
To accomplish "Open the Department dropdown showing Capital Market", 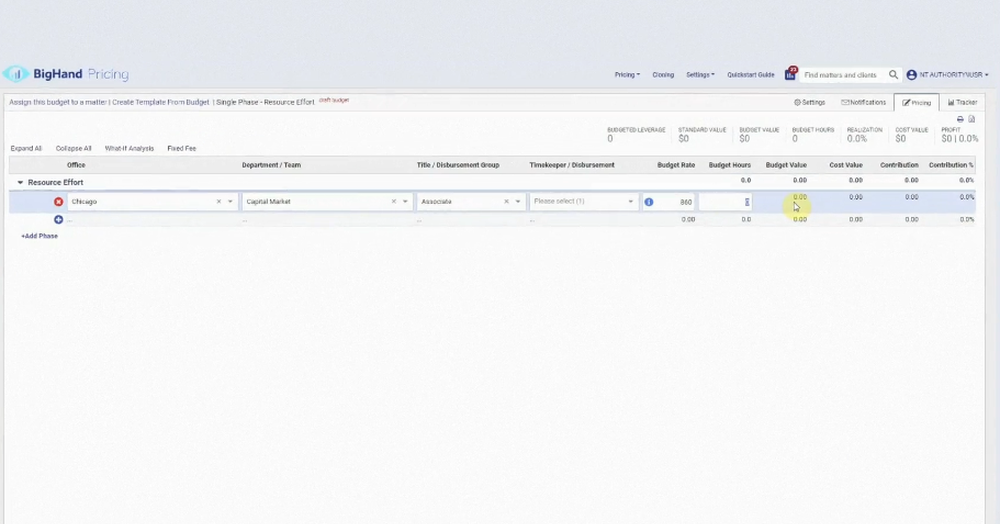I will 405,201.
